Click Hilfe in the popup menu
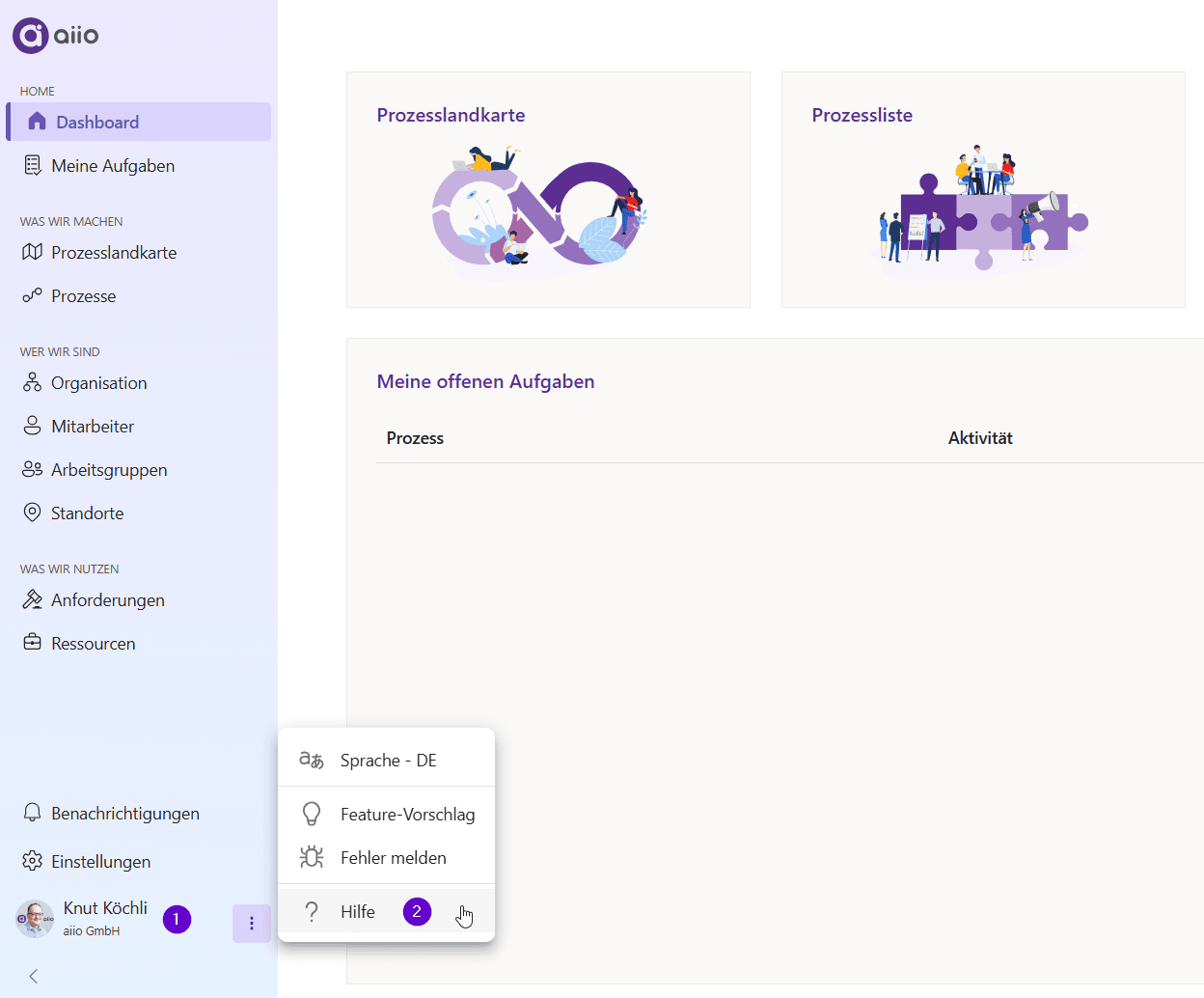 click(x=386, y=911)
